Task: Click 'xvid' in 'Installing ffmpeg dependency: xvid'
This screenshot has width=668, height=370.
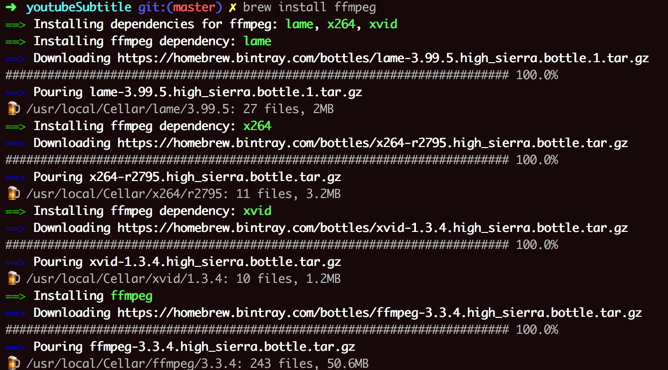Action: click(x=257, y=211)
